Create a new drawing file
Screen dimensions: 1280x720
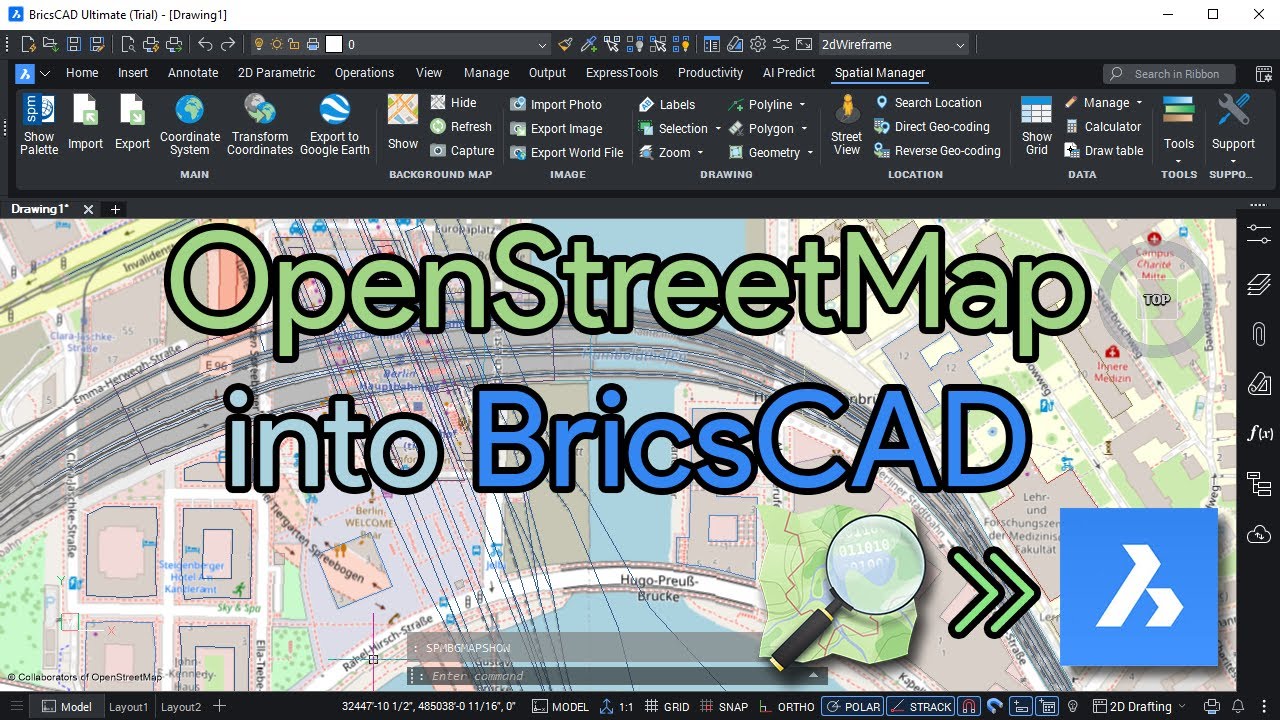pyautogui.click(x=29, y=44)
